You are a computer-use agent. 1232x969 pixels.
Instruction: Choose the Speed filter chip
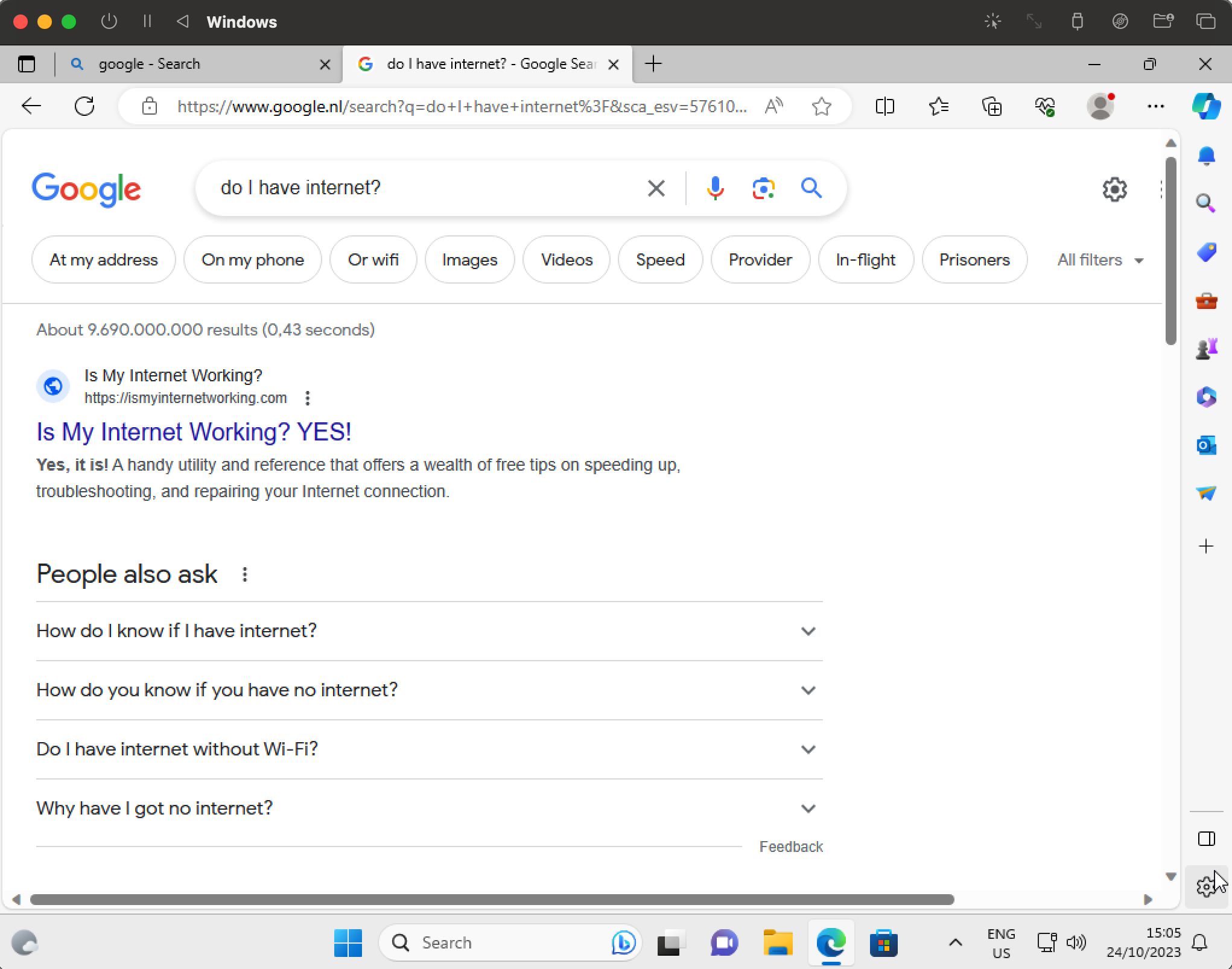[x=660, y=260]
